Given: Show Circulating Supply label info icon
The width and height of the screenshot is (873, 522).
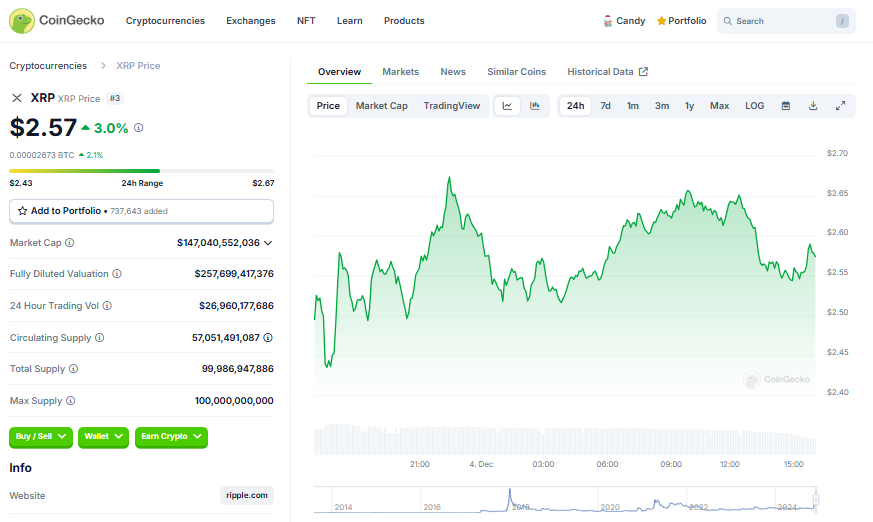Looking at the screenshot, I should tap(99, 338).
